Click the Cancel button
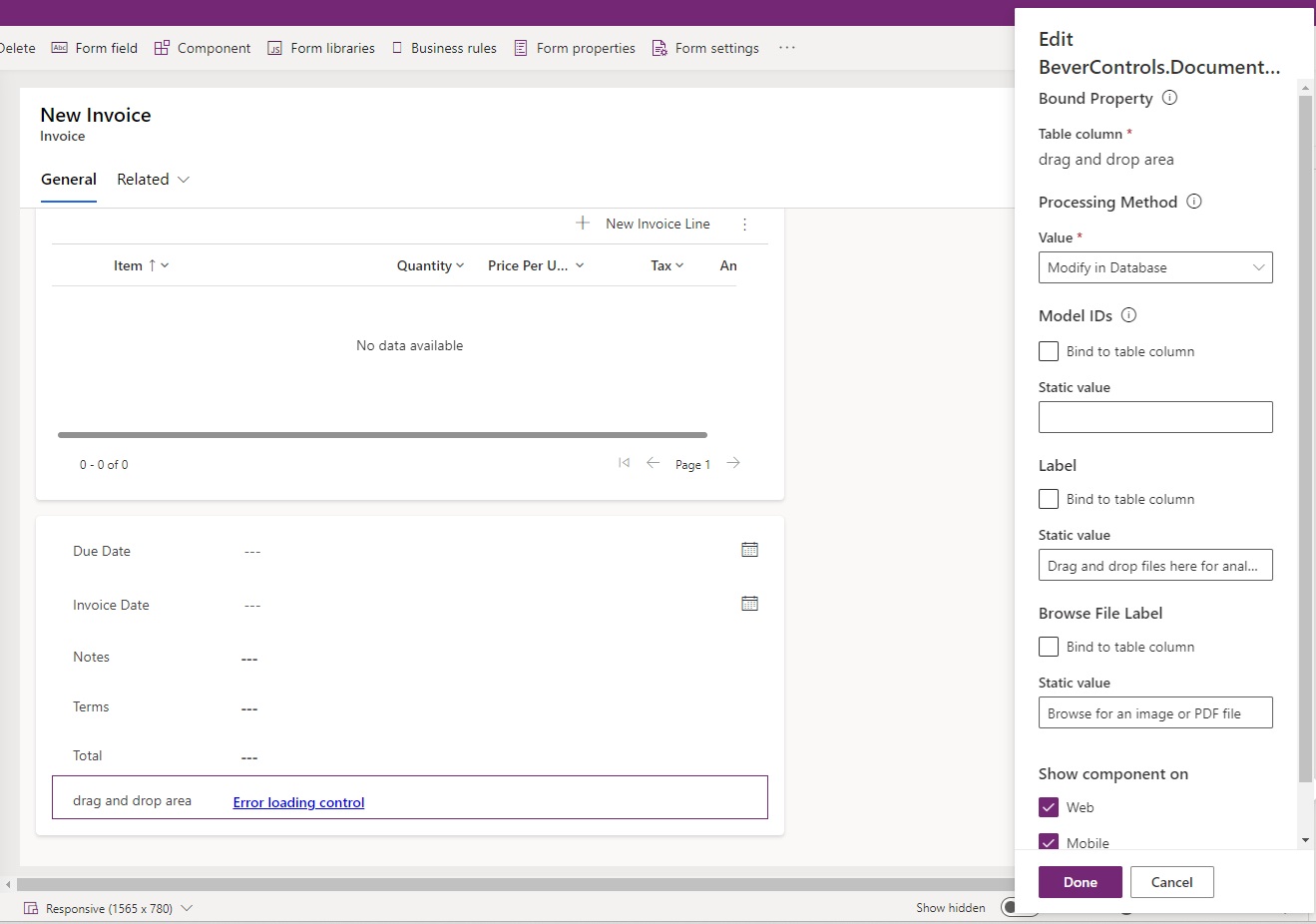Screen dimensions: 1316x924 pyautogui.click(x=1172, y=882)
